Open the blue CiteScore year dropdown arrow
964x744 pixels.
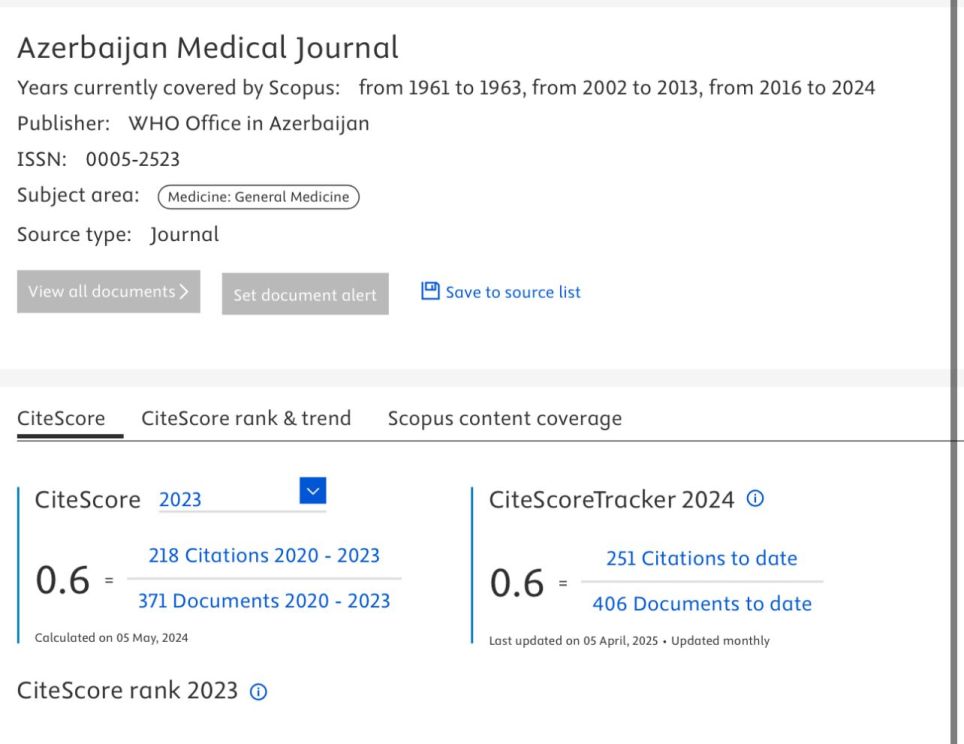(313, 490)
